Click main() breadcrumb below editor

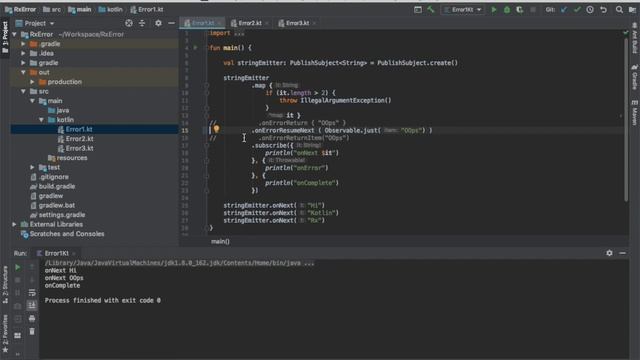point(220,242)
